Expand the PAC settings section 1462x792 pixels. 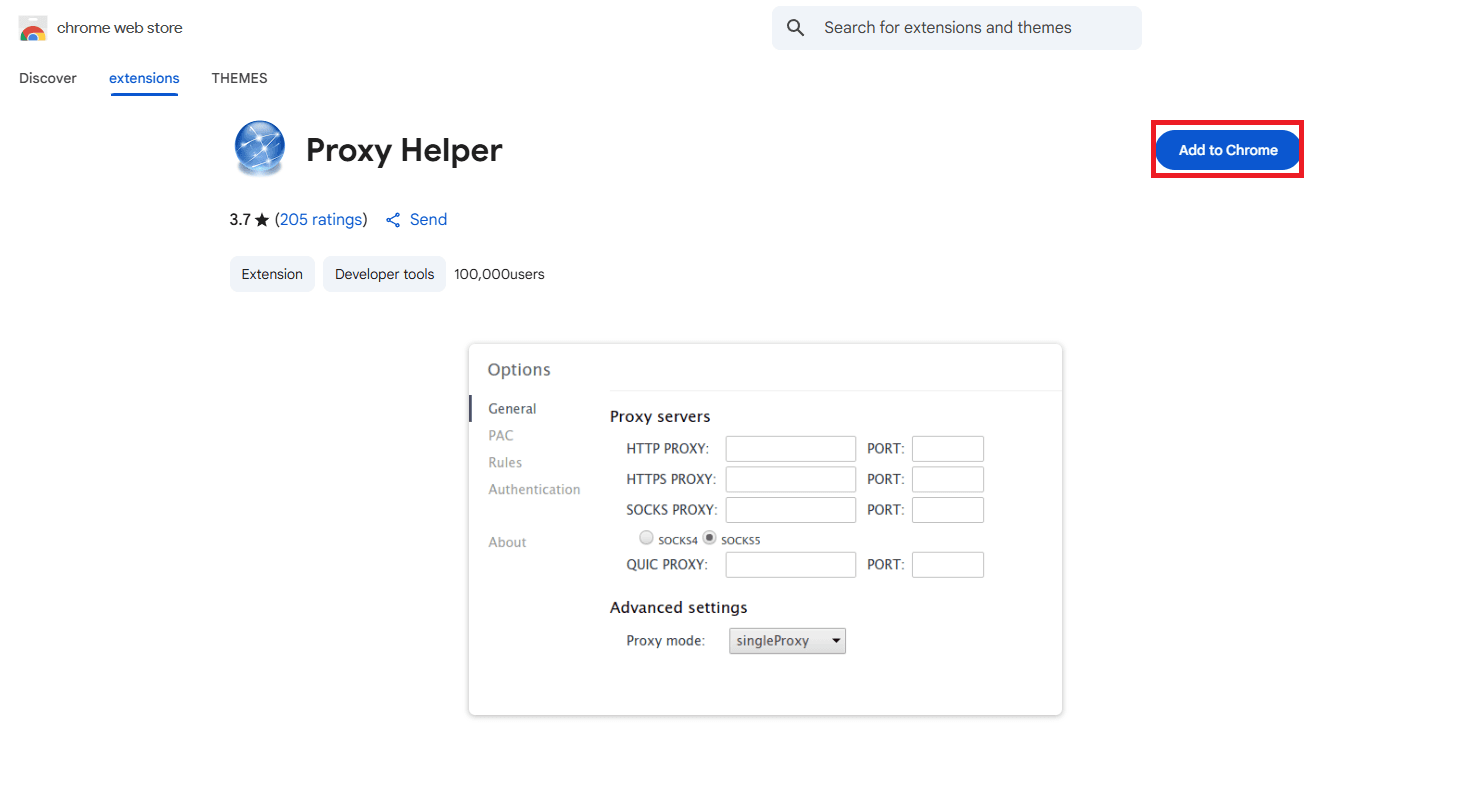pos(500,435)
